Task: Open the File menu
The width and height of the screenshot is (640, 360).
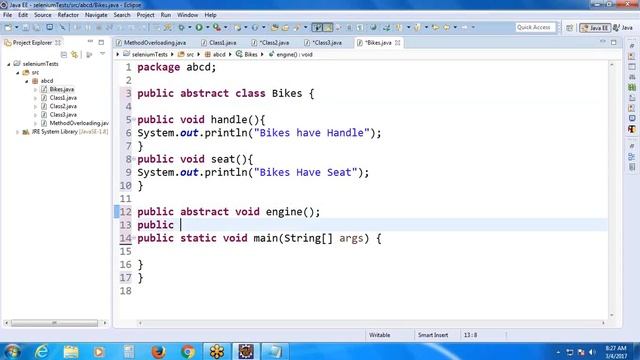Action: pos(7,15)
